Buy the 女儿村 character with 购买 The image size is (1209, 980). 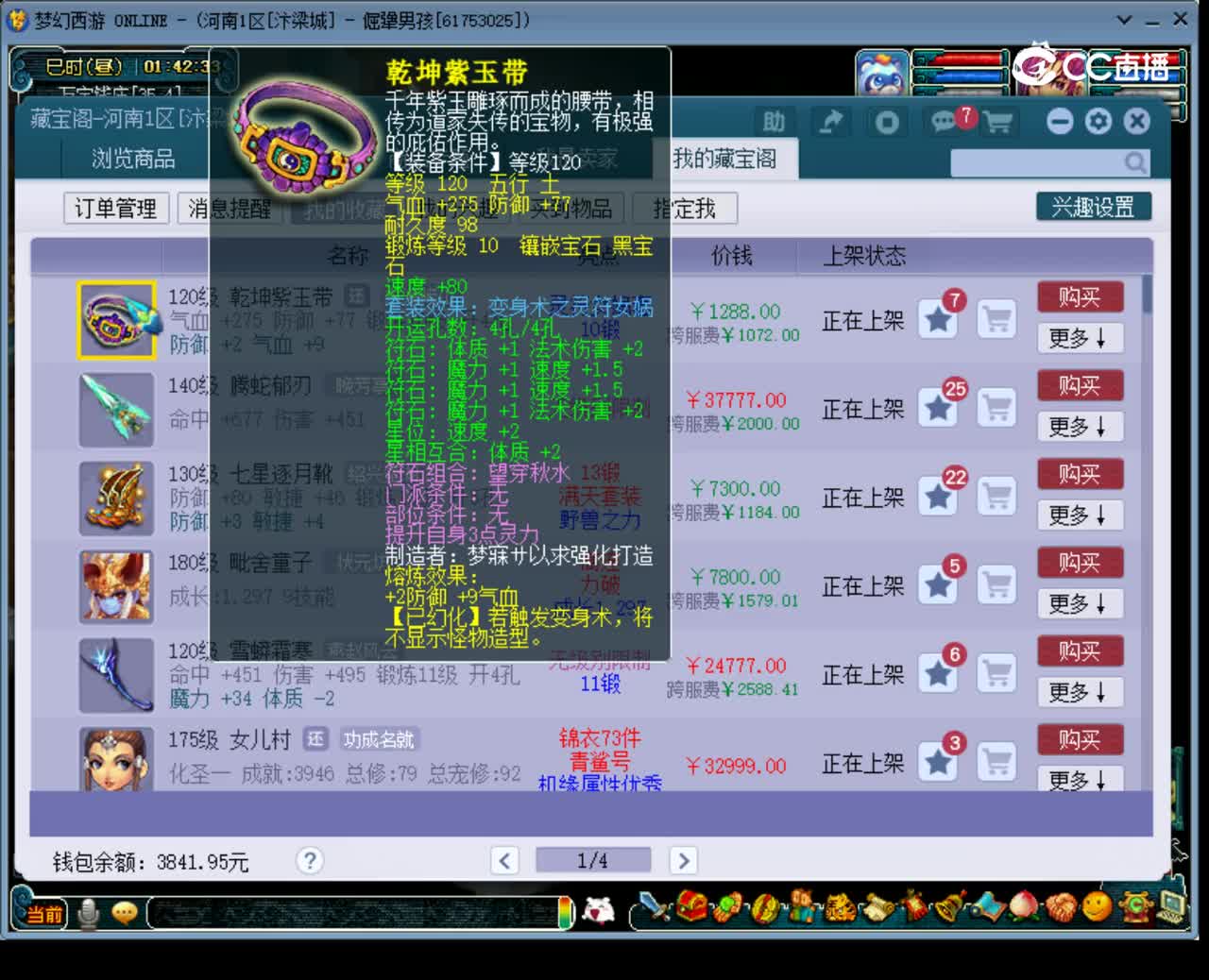point(1080,739)
